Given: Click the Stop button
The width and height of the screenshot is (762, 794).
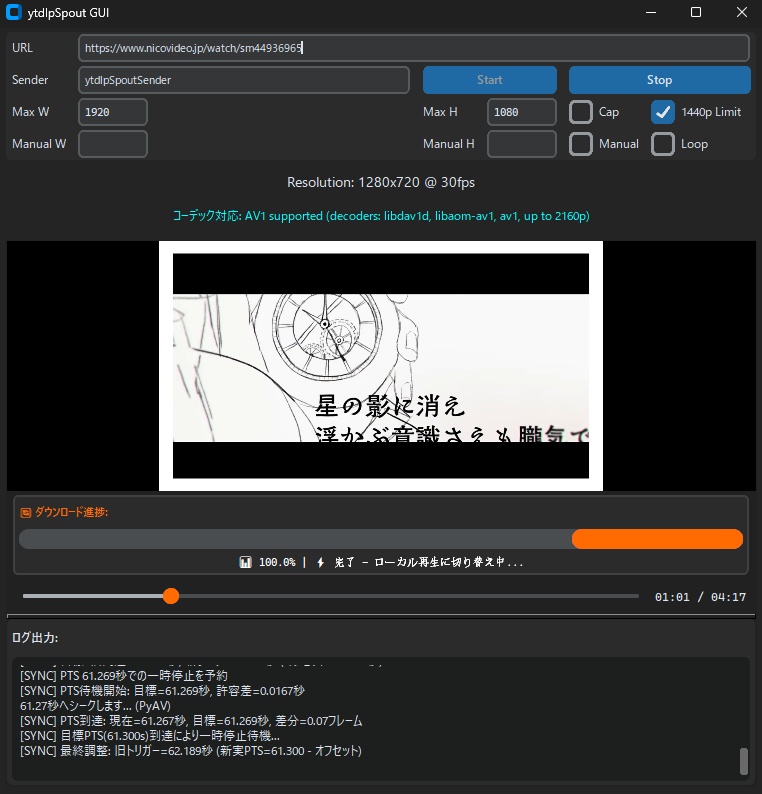Looking at the screenshot, I should (x=659, y=80).
